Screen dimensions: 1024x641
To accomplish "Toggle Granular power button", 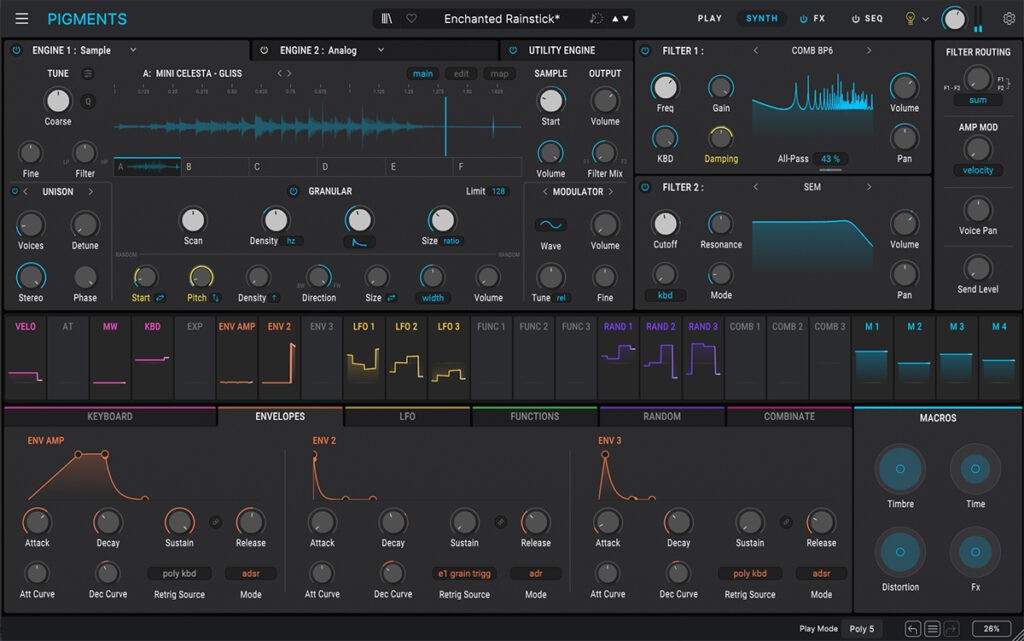I will (293, 191).
